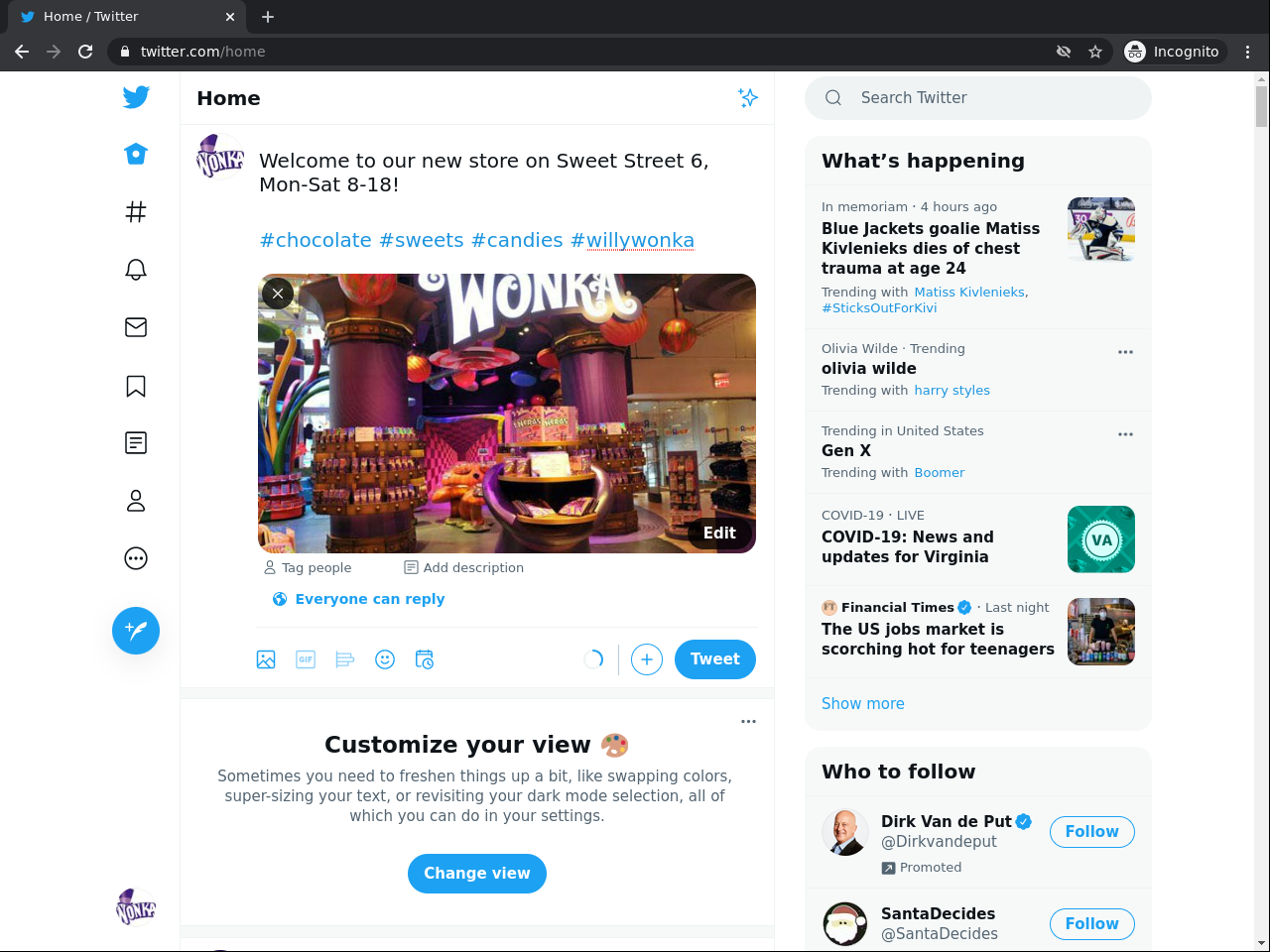Open the attached Wonka store photo
Viewport: 1270px width, 952px height.
[x=507, y=414]
